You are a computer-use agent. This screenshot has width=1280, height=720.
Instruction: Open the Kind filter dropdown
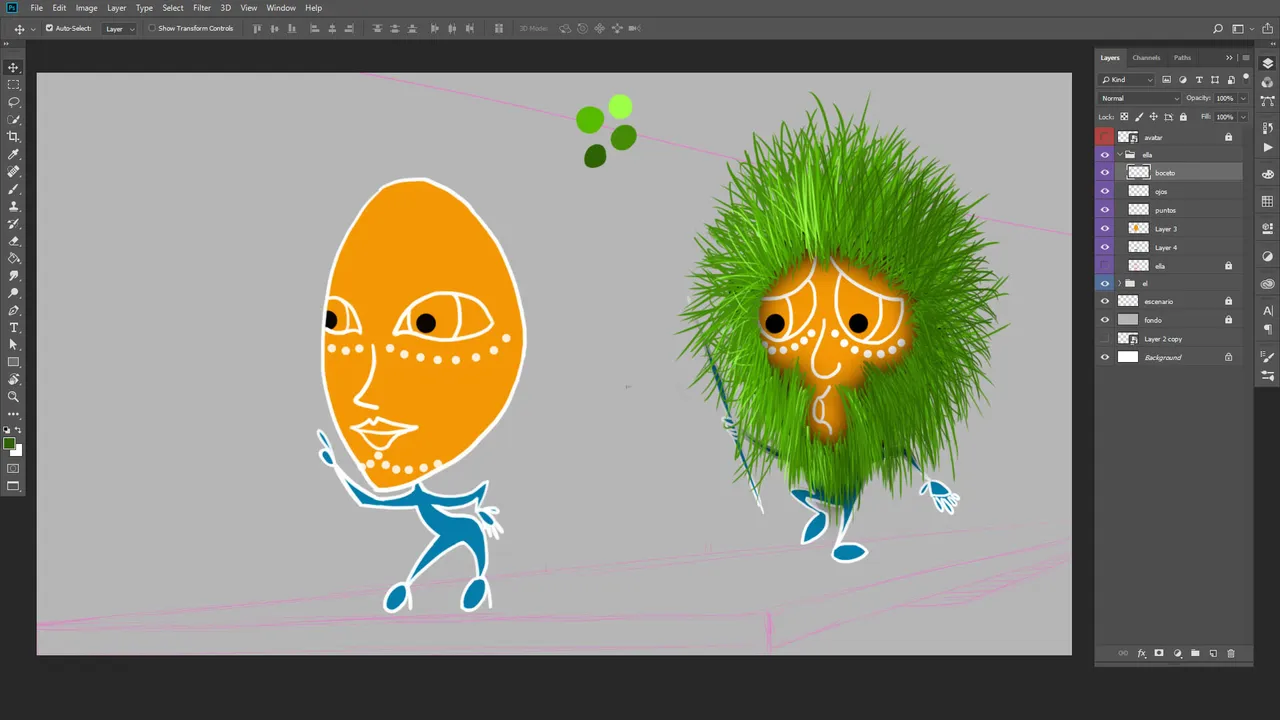coord(1127,80)
